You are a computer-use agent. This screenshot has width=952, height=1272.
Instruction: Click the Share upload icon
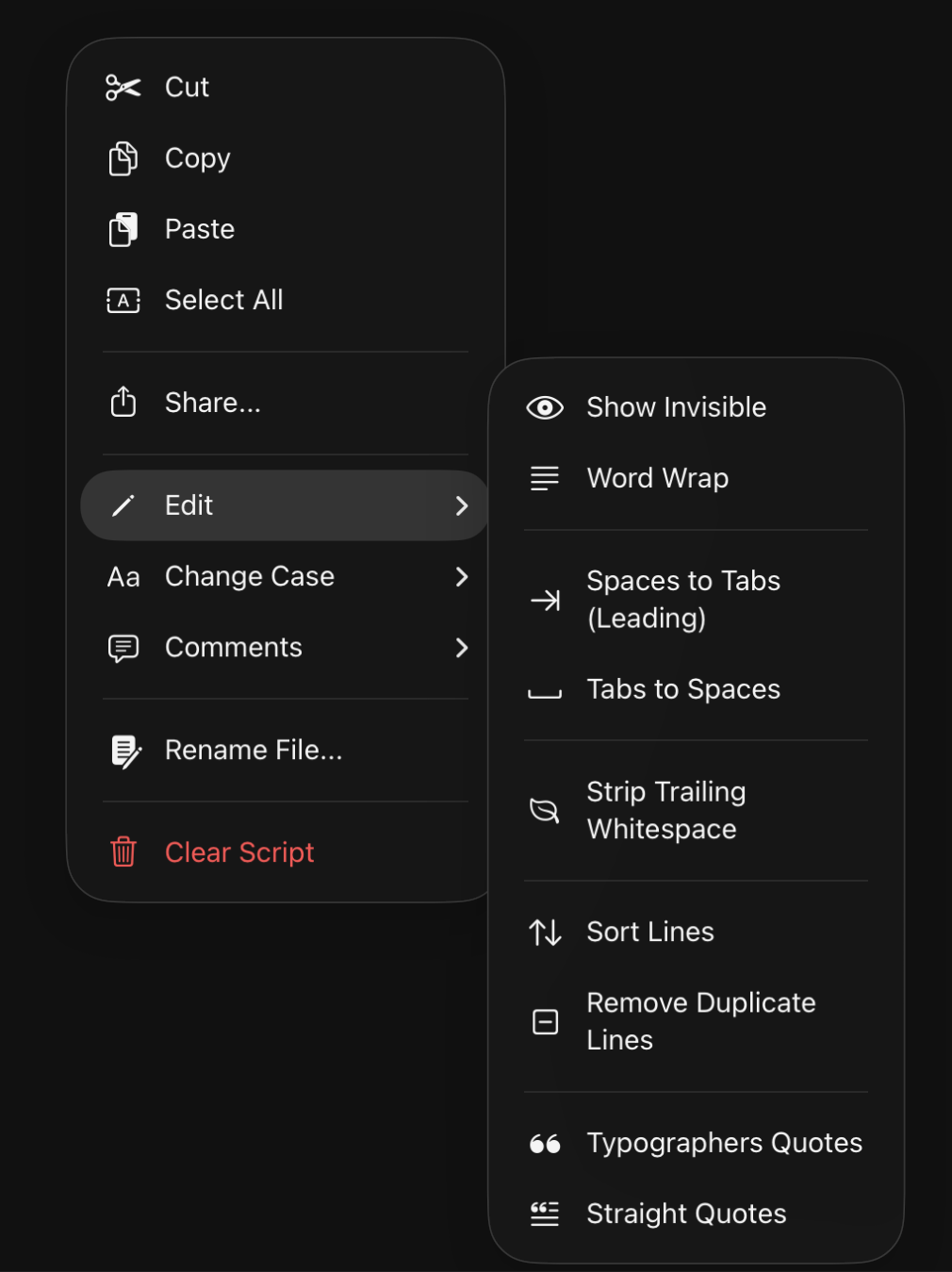[x=123, y=402]
